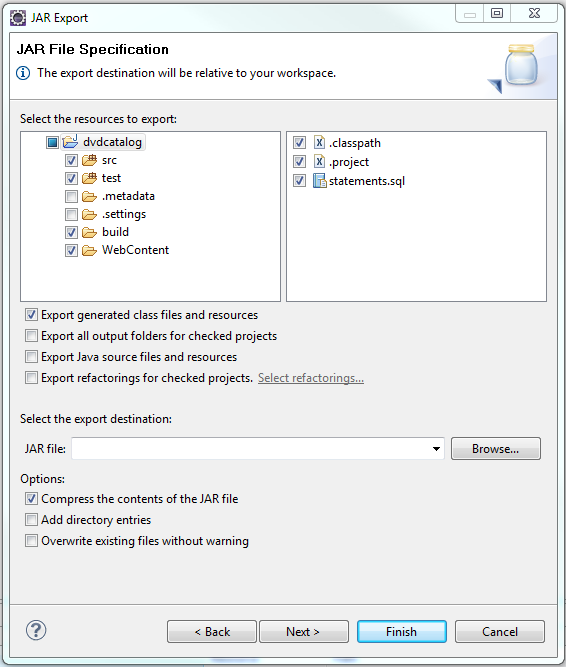This screenshot has height=667, width=566.
Task: Click inside the JAR file text field
Action: point(251,449)
